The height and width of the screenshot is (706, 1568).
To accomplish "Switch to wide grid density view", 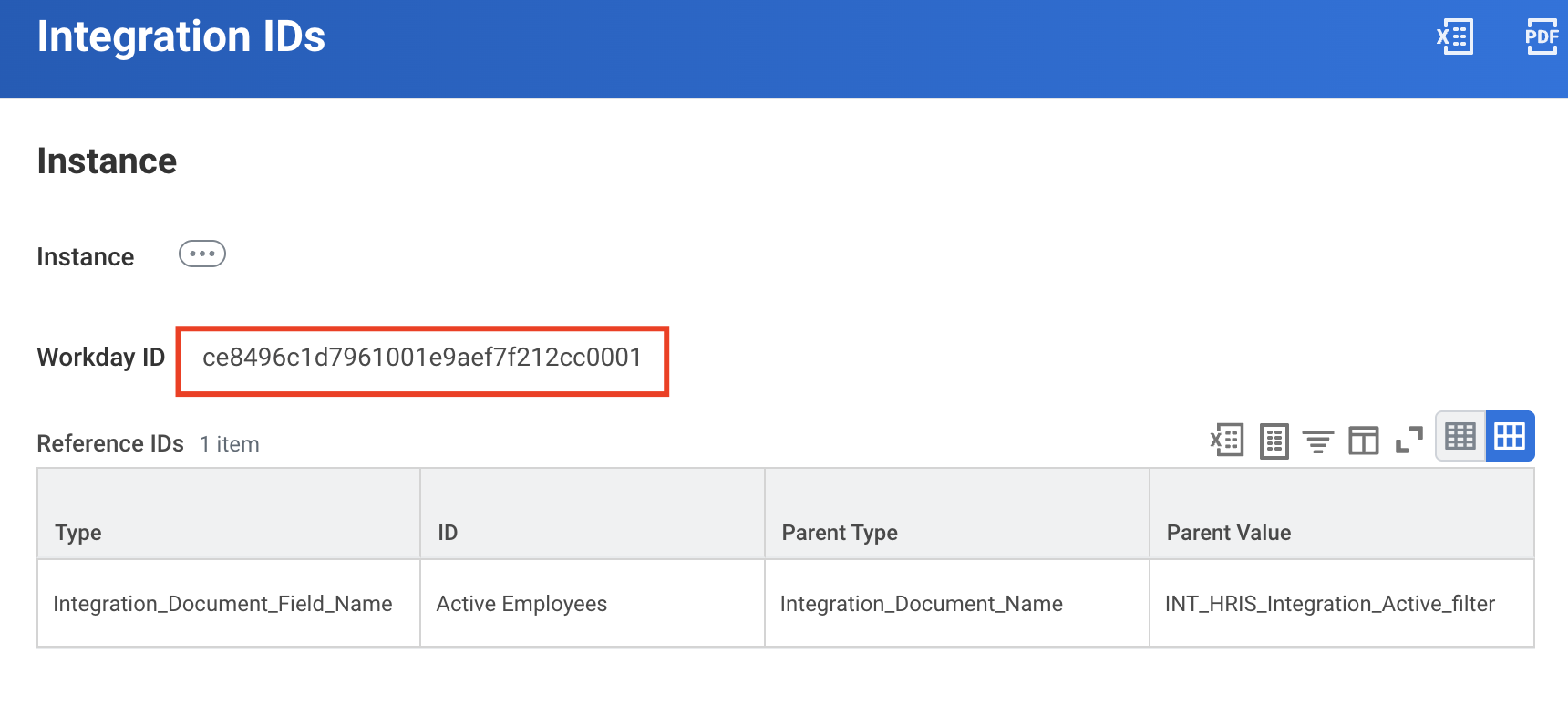I will (x=1510, y=437).
